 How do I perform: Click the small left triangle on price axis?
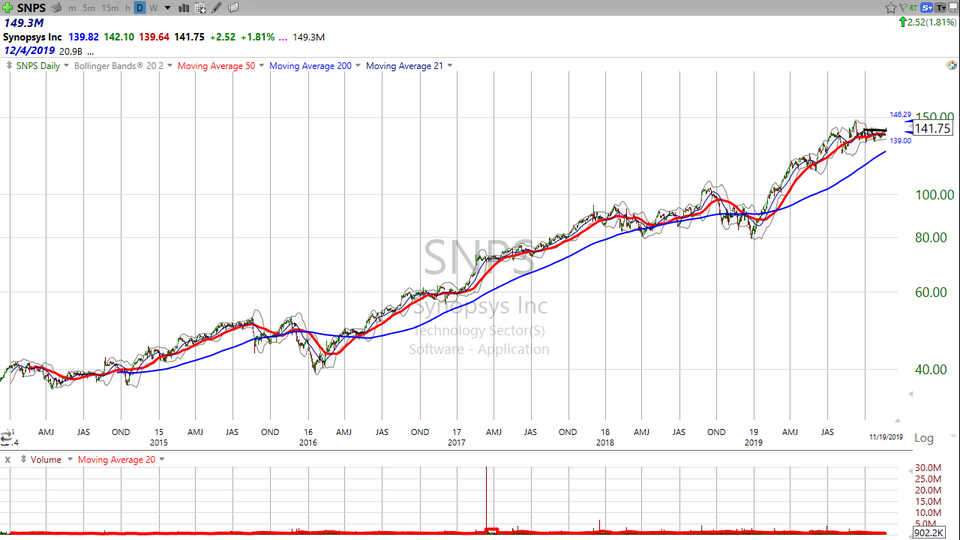tap(910, 394)
